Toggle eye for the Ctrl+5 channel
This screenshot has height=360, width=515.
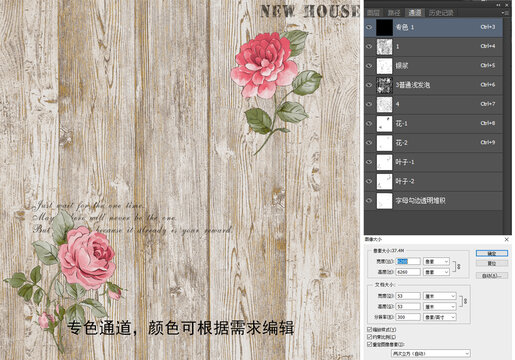(369, 66)
